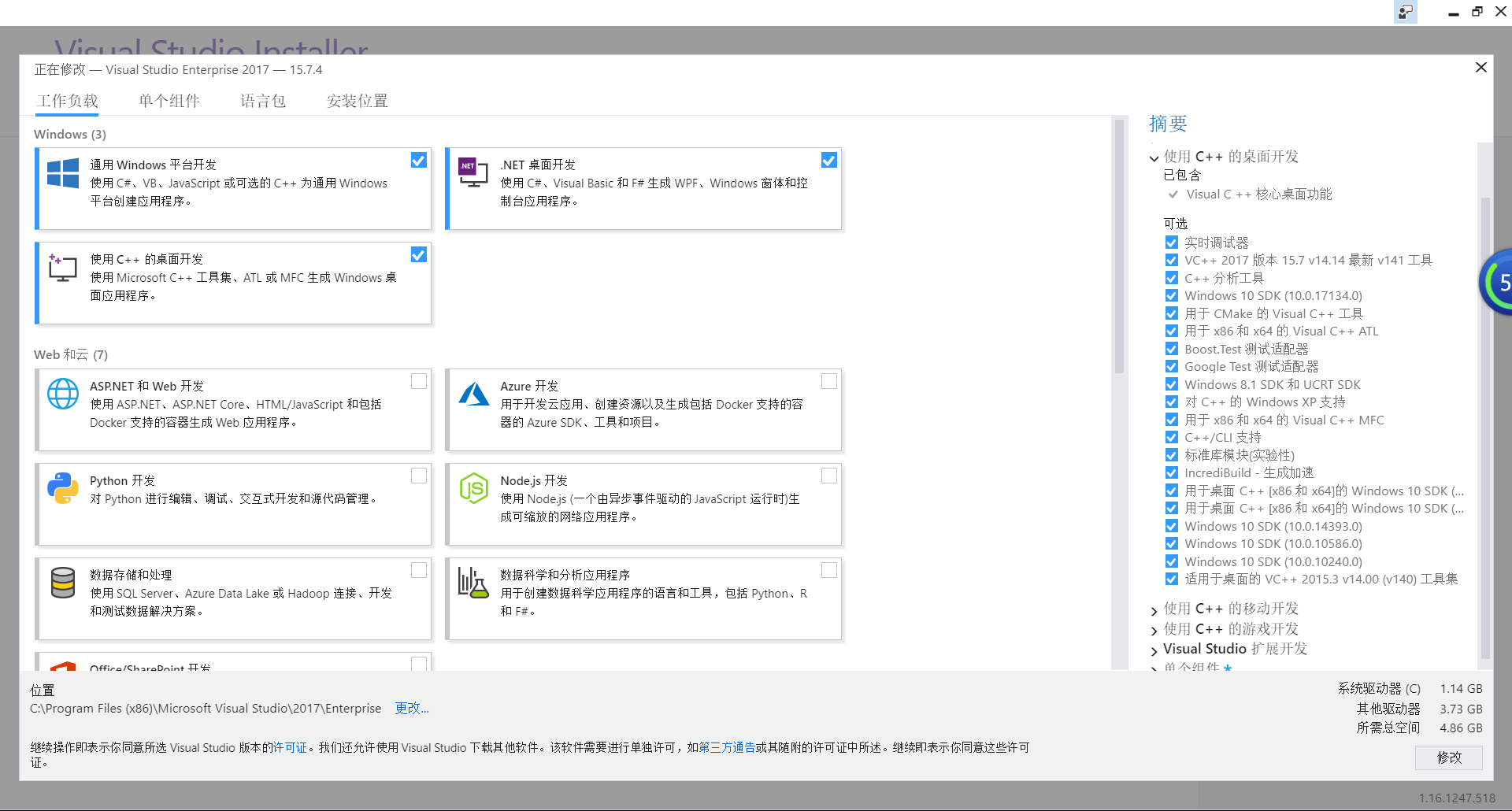Check 数据科学和分析应用程序 workload
The width and height of the screenshot is (1512, 811).
tap(829, 570)
